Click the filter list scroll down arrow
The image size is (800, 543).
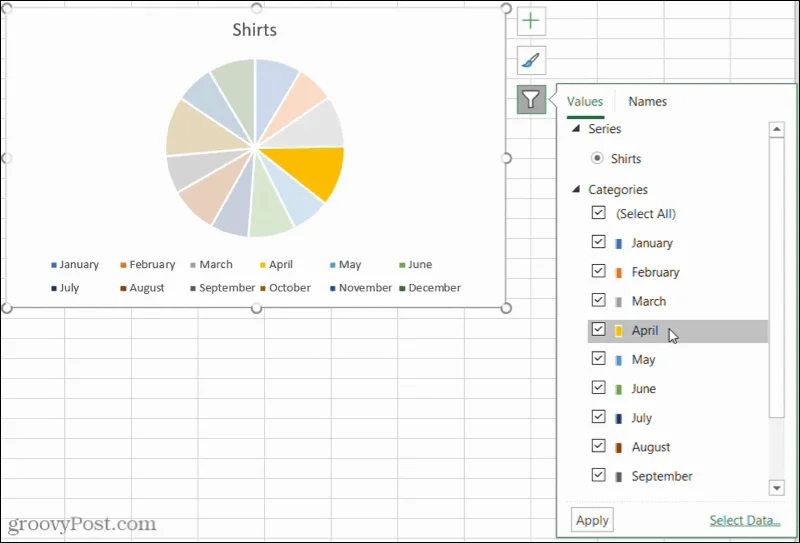(x=777, y=488)
